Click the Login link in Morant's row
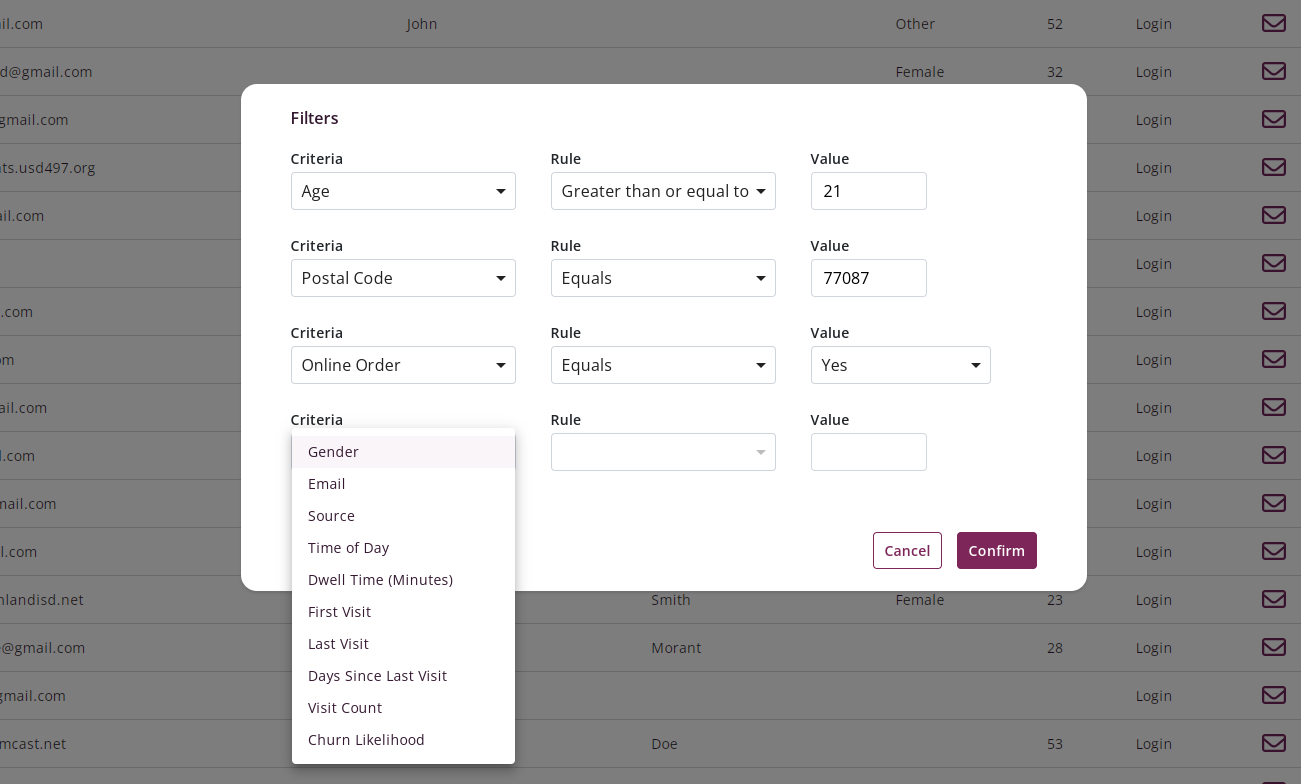Image resolution: width=1301 pixels, height=784 pixels. 1153,647
